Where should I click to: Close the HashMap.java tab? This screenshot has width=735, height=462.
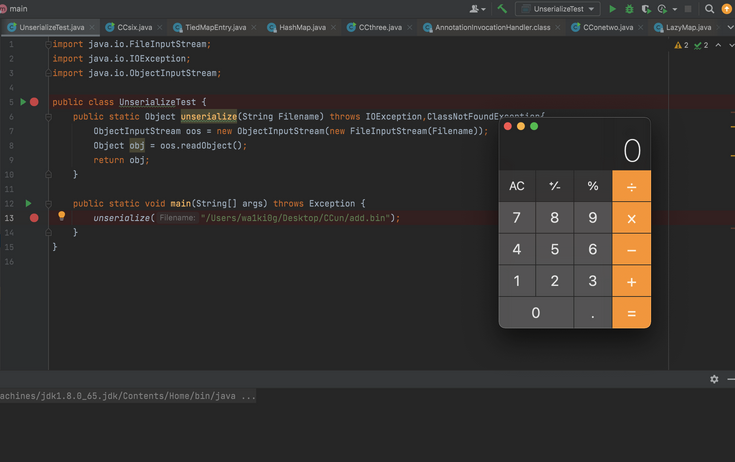coord(333,27)
